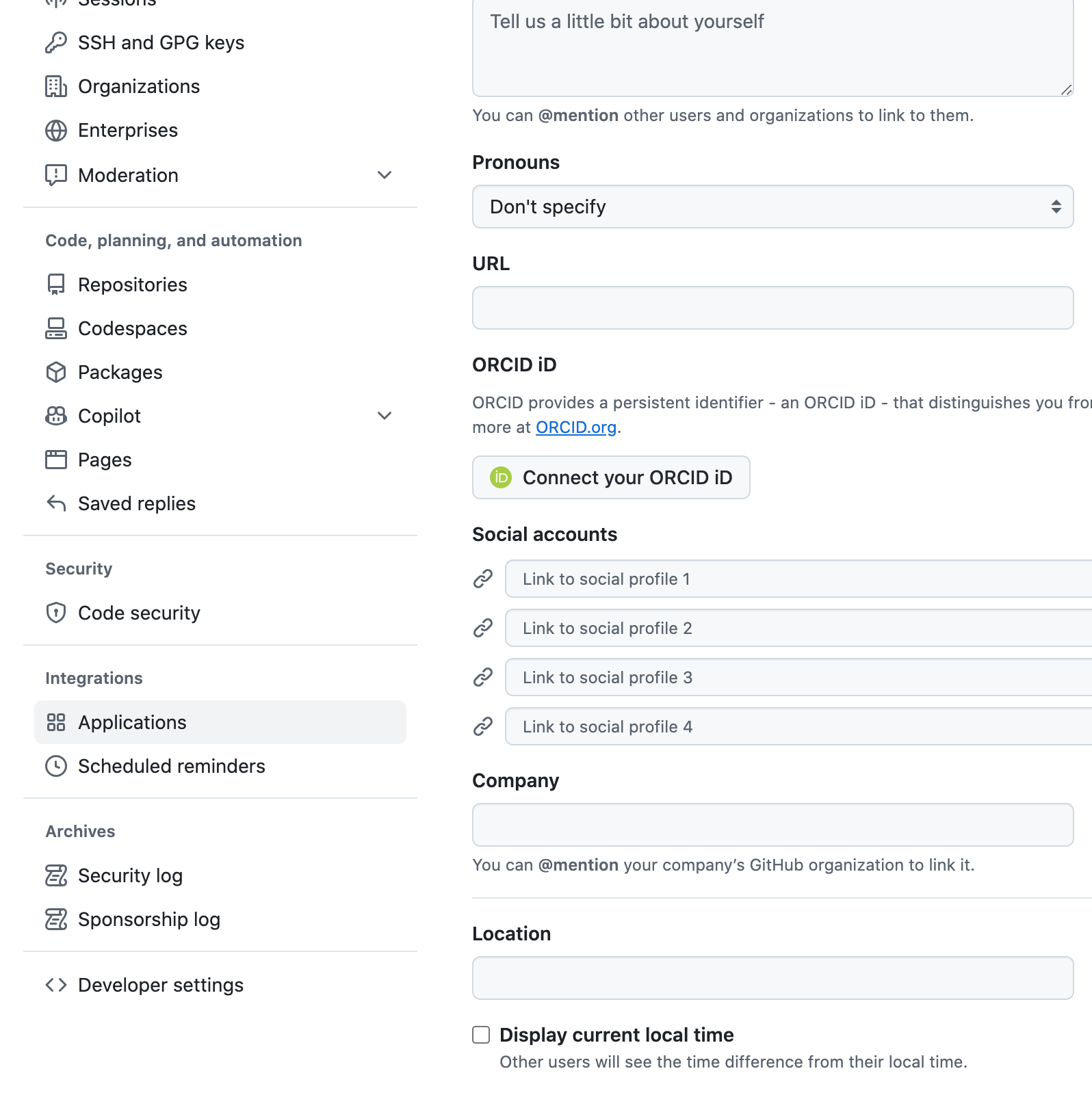Viewport: 1092px width, 1097px height.
Task: Click Connect your ORCID iD button
Action: (611, 477)
